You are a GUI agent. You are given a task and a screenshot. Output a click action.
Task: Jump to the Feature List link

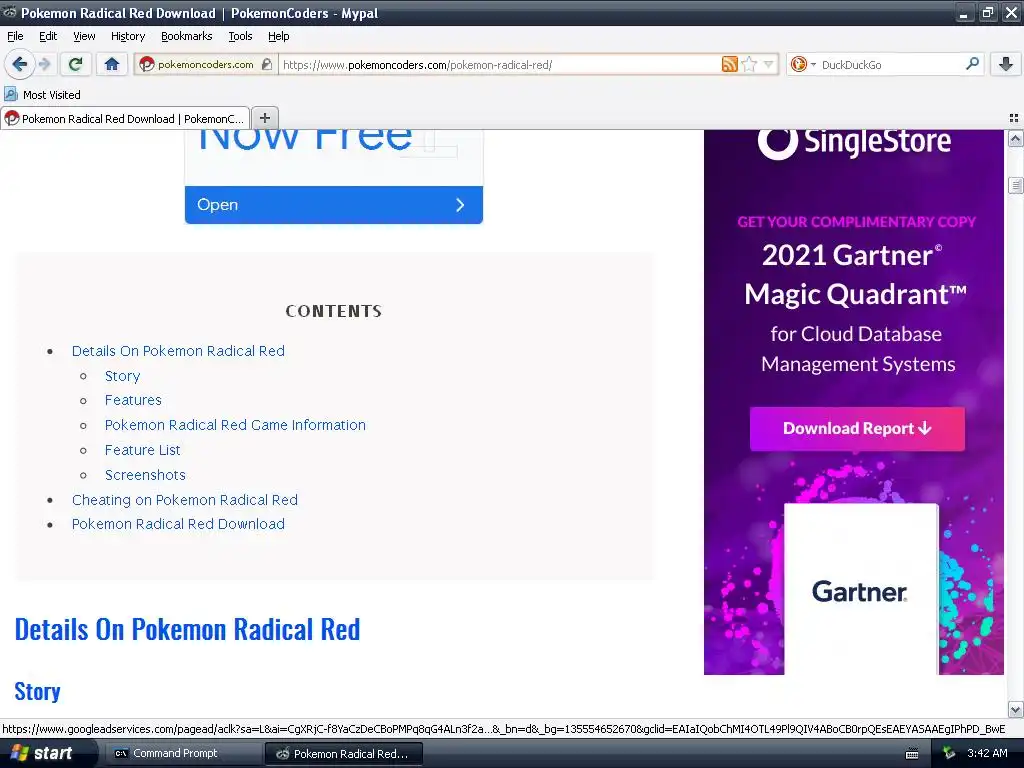[142, 450]
